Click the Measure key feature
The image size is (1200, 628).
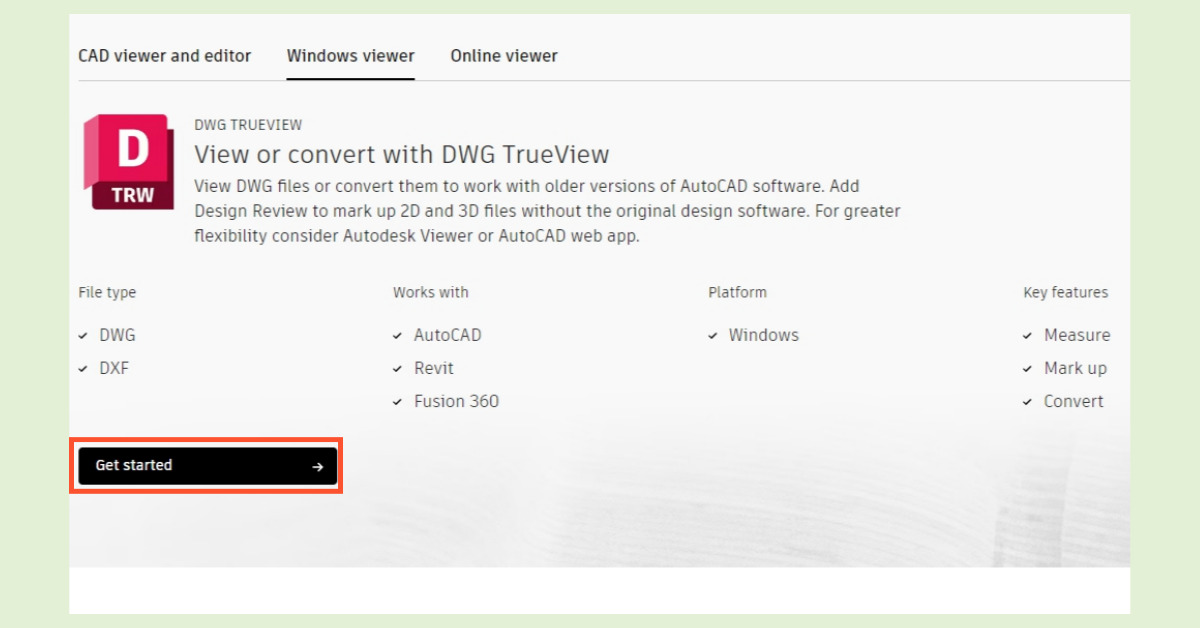coord(1077,336)
